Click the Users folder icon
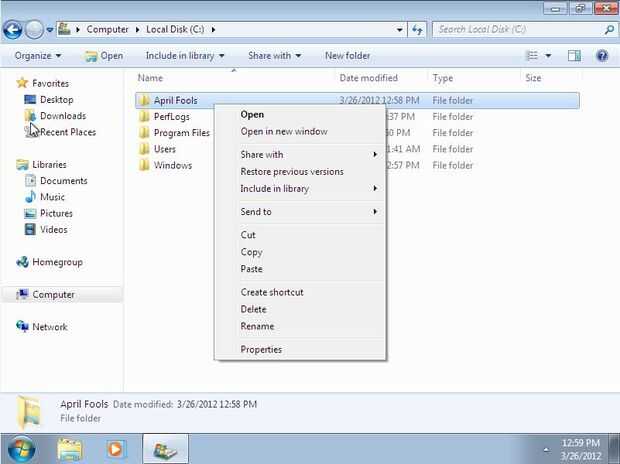620x464 pixels. click(x=144, y=149)
